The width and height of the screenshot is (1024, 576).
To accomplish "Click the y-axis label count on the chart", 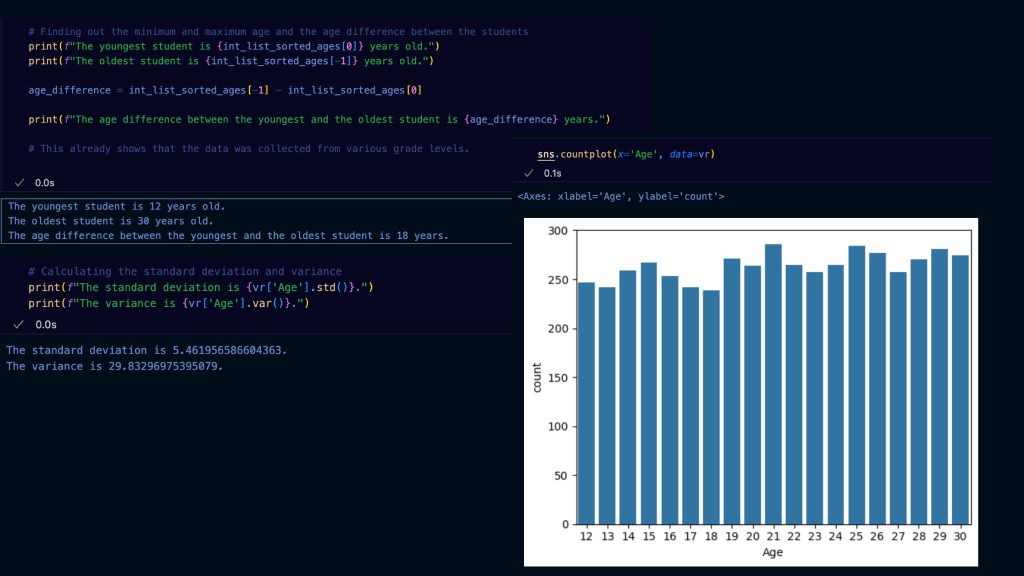I will tap(537, 377).
